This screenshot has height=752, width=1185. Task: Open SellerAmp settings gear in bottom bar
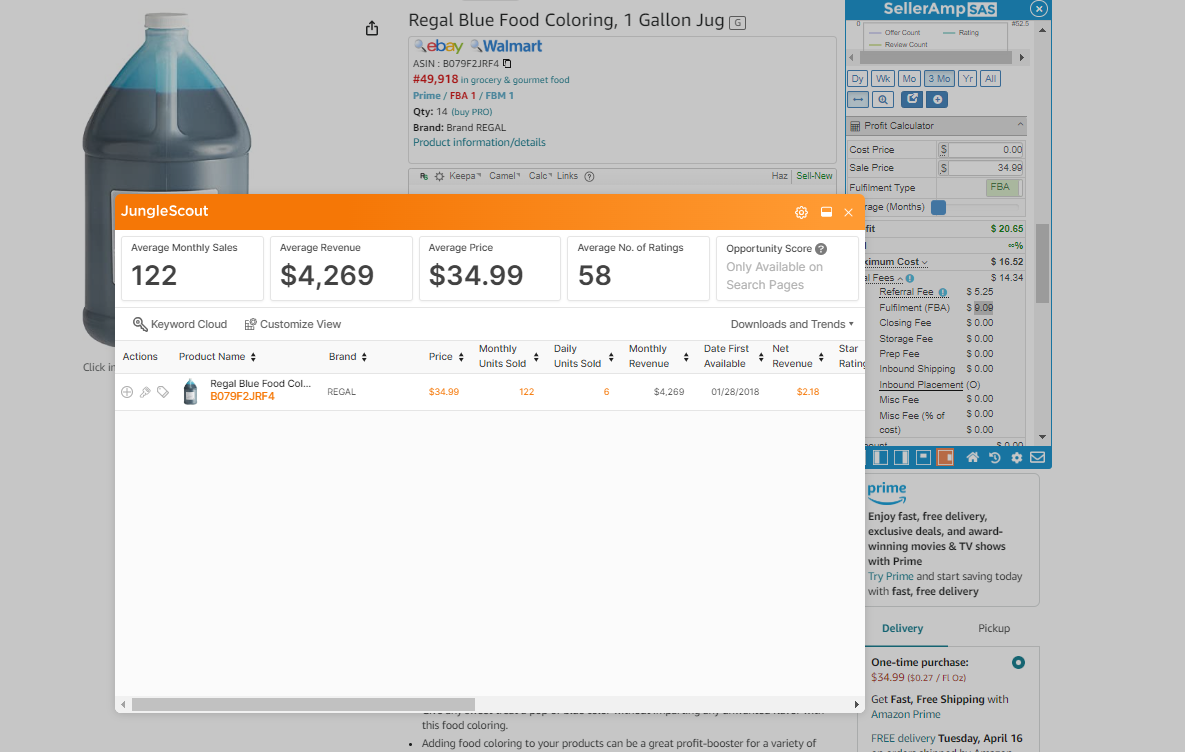(1016, 457)
